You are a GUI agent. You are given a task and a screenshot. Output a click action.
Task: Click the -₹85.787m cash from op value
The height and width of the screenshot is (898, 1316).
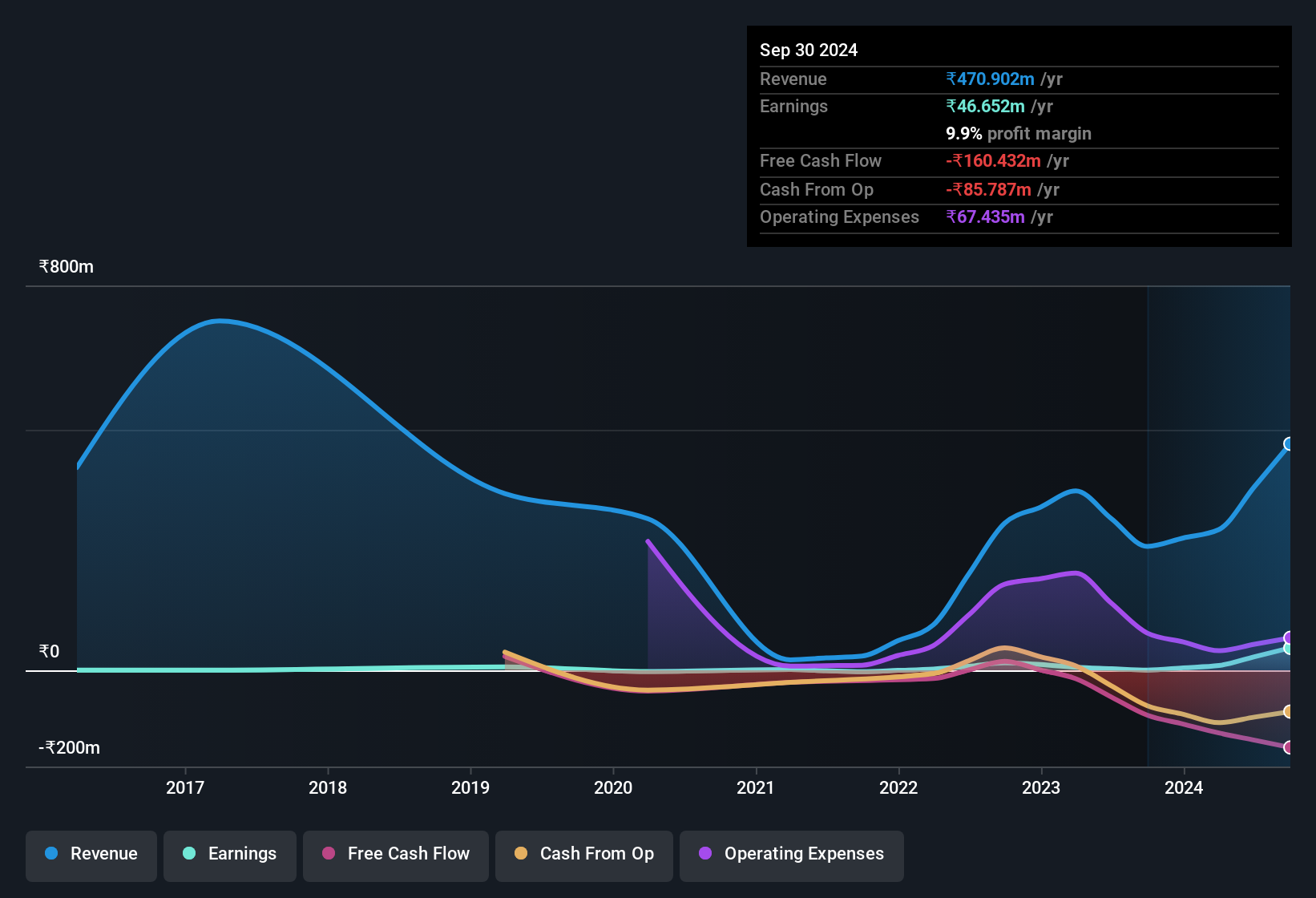click(x=988, y=189)
